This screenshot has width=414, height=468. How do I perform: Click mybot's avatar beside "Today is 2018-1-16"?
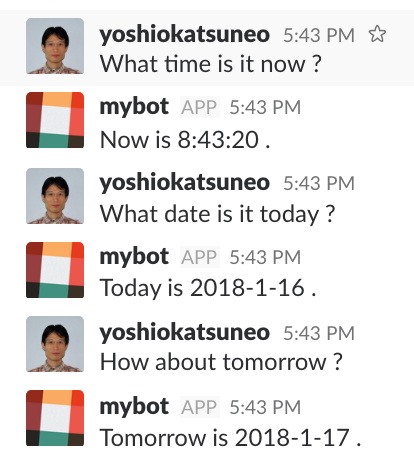point(55,270)
